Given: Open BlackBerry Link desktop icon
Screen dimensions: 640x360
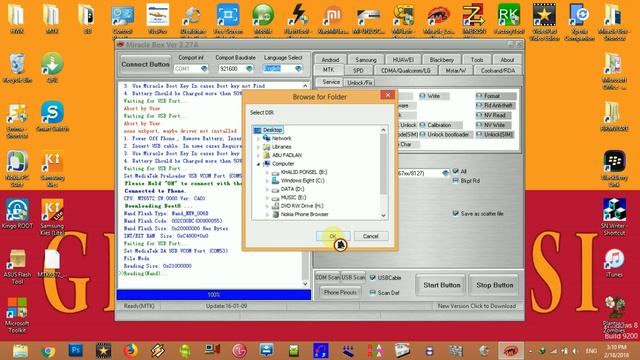Looking at the screenshot, I should point(614,168).
